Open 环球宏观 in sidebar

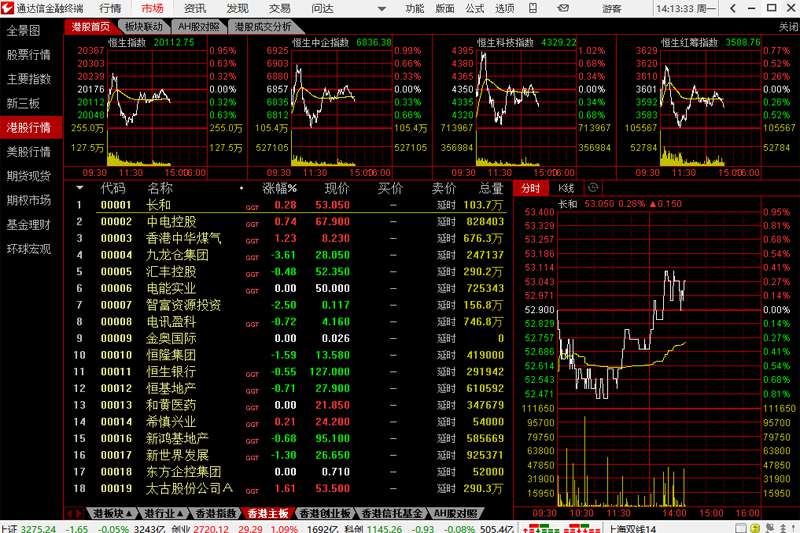(29, 249)
